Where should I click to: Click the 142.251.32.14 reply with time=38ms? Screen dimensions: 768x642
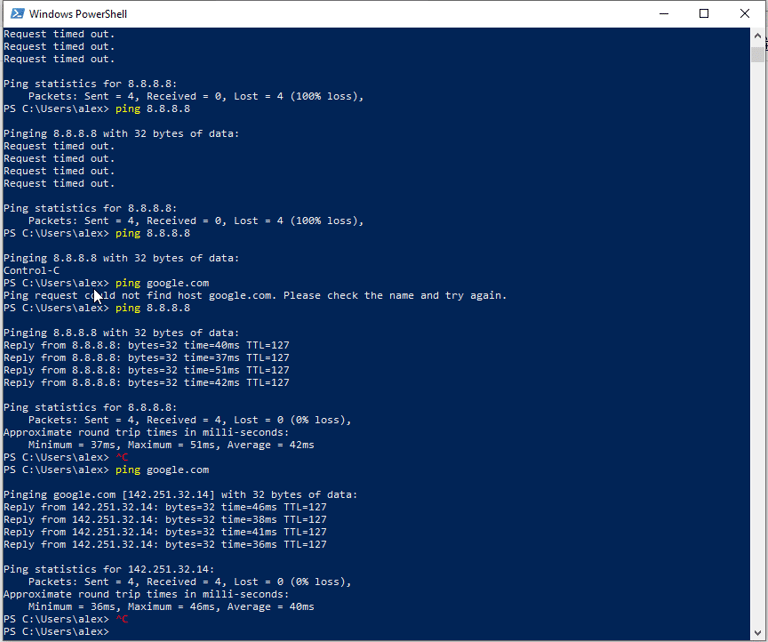coord(165,520)
